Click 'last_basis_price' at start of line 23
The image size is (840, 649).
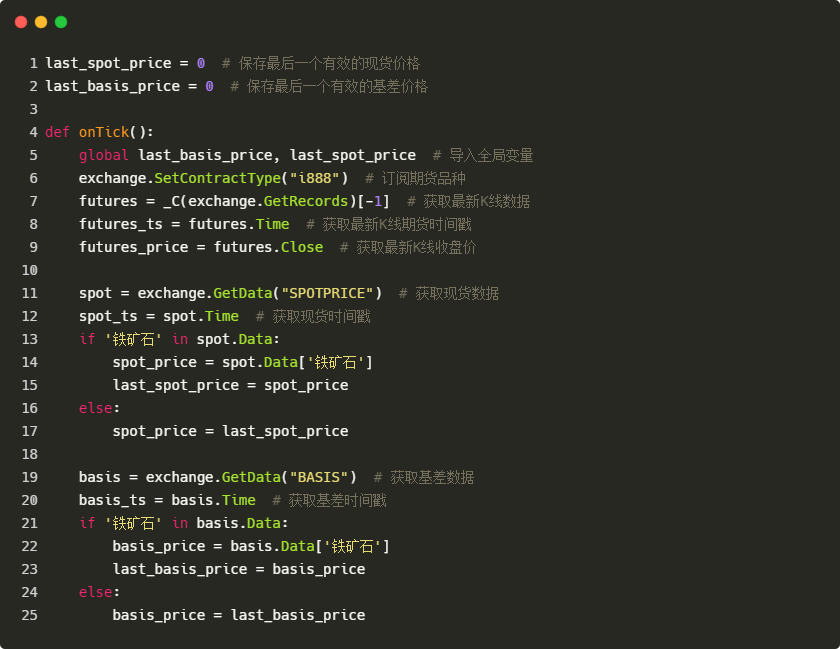[180, 569]
